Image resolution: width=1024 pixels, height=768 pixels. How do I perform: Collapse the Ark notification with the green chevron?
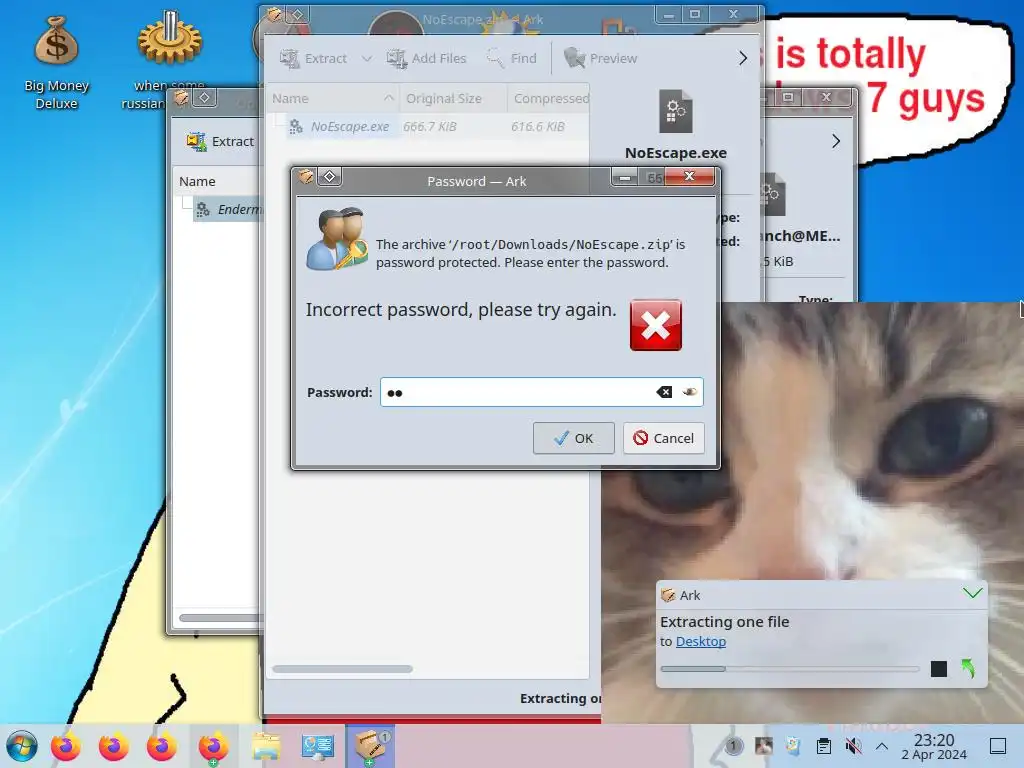tap(972, 593)
